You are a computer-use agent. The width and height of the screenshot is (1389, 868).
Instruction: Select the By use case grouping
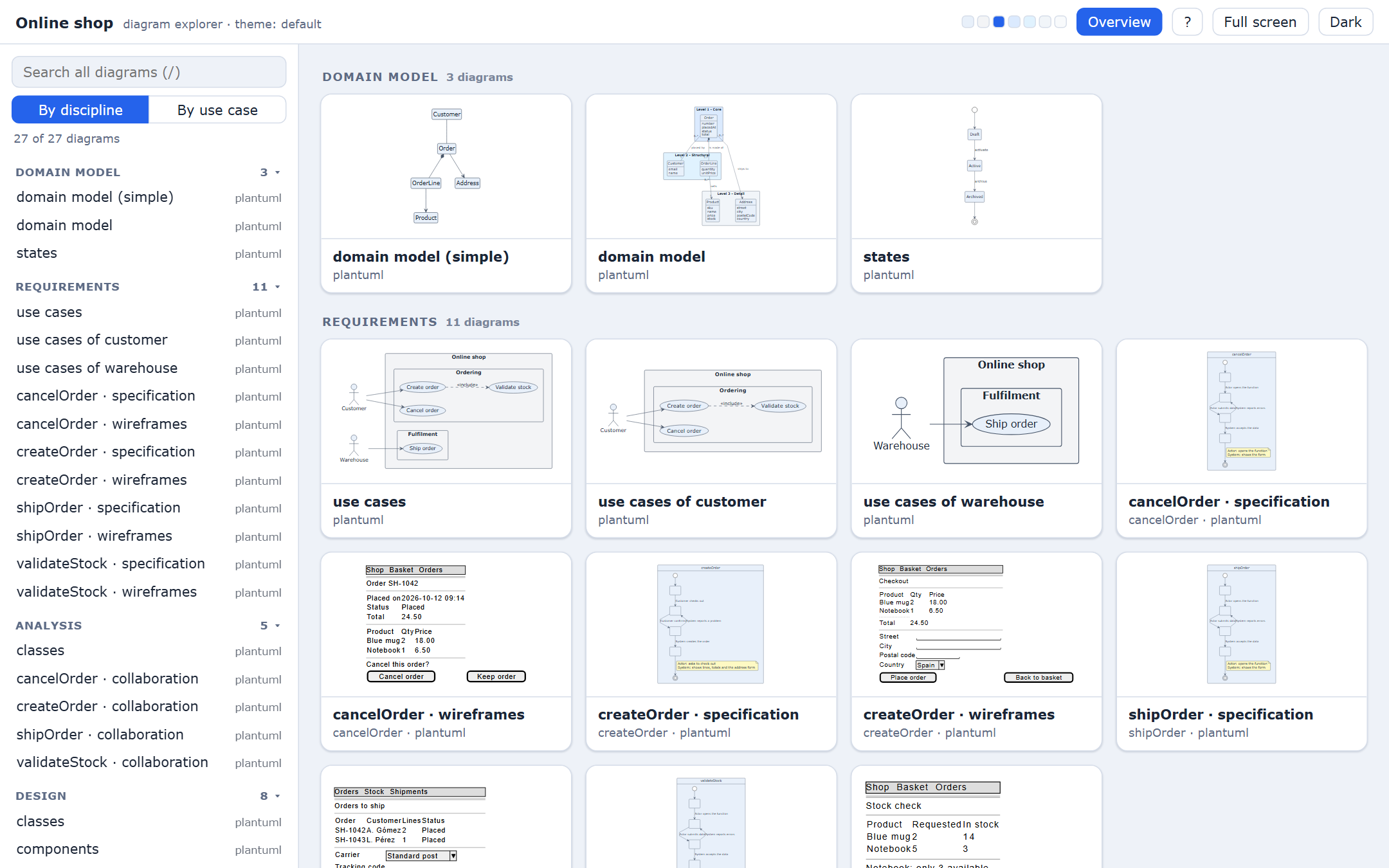tap(217, 110)
